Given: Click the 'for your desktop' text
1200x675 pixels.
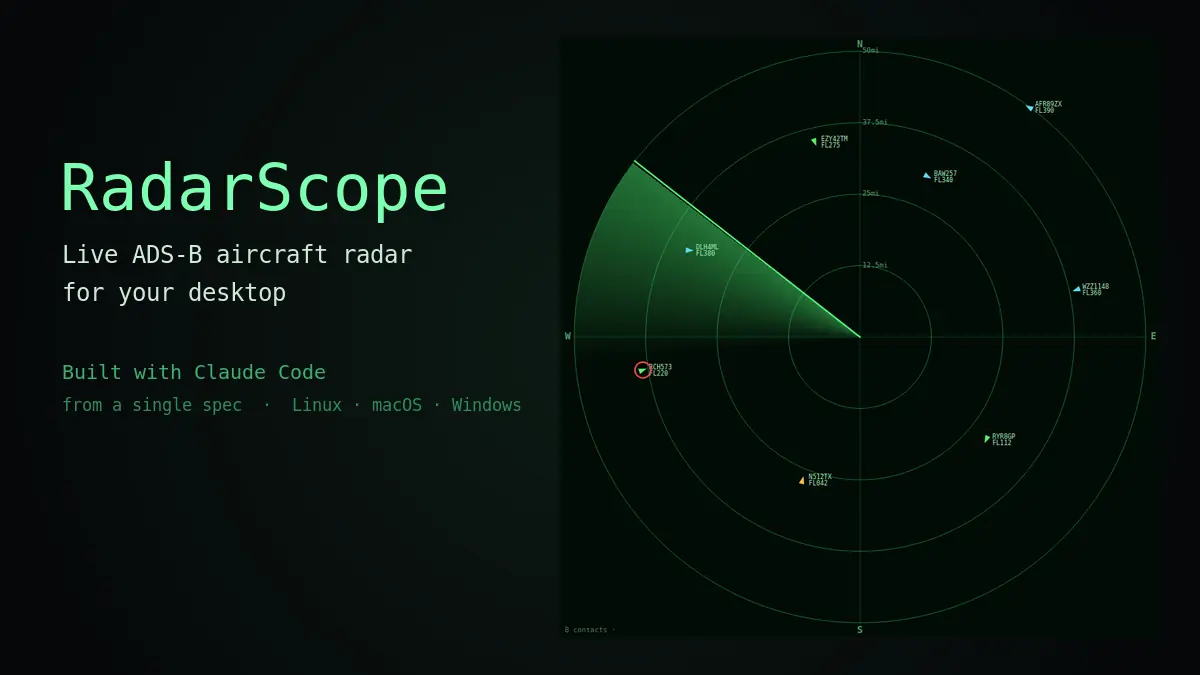Looking at the screenshot, I should 174,293.
